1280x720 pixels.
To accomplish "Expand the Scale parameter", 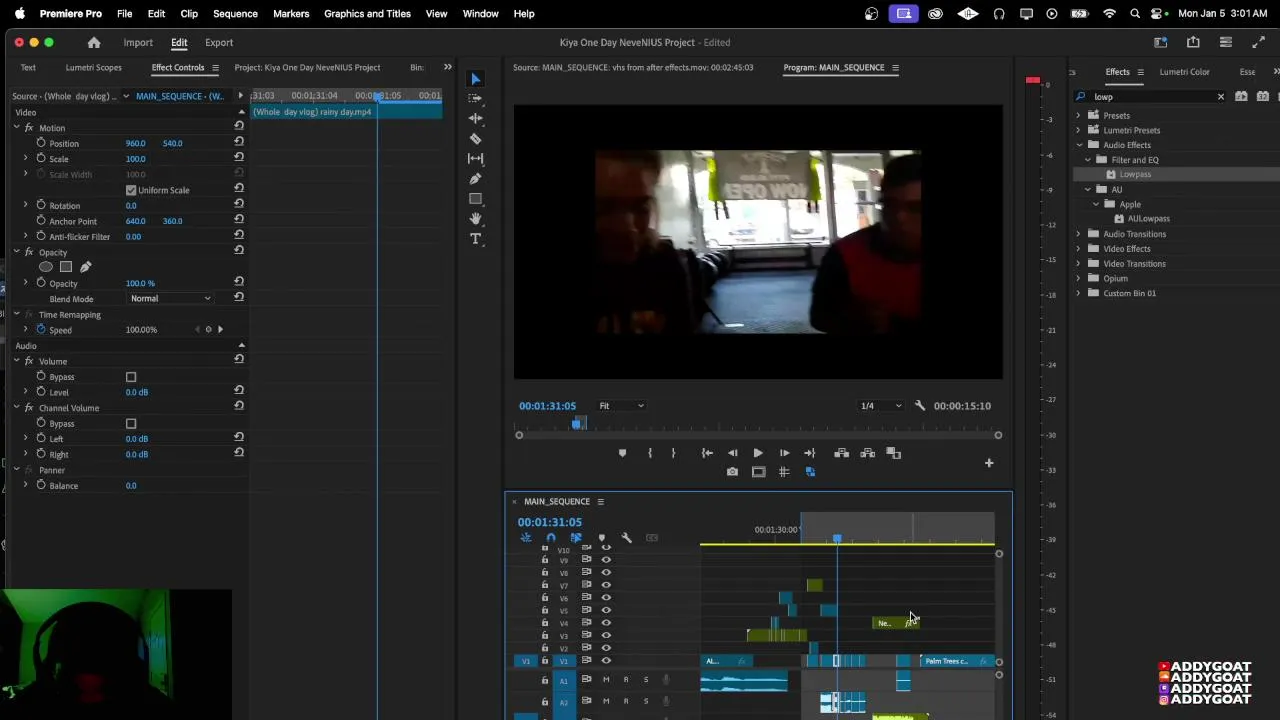I will (x=26, y=159).
